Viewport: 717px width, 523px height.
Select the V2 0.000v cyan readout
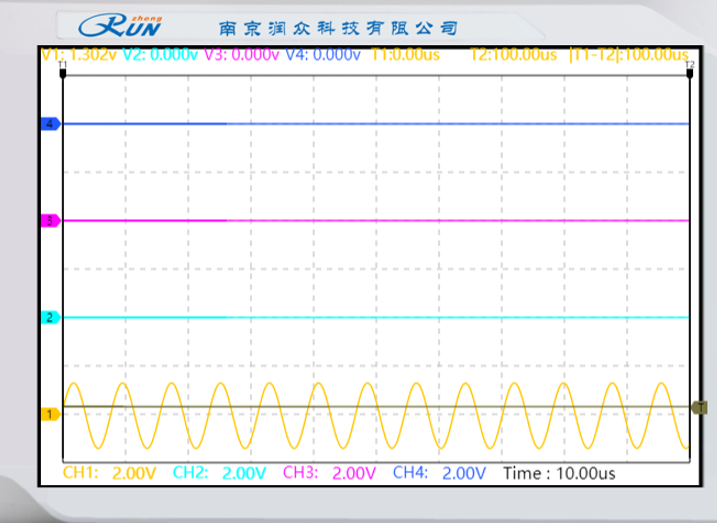tap(160, 54)
